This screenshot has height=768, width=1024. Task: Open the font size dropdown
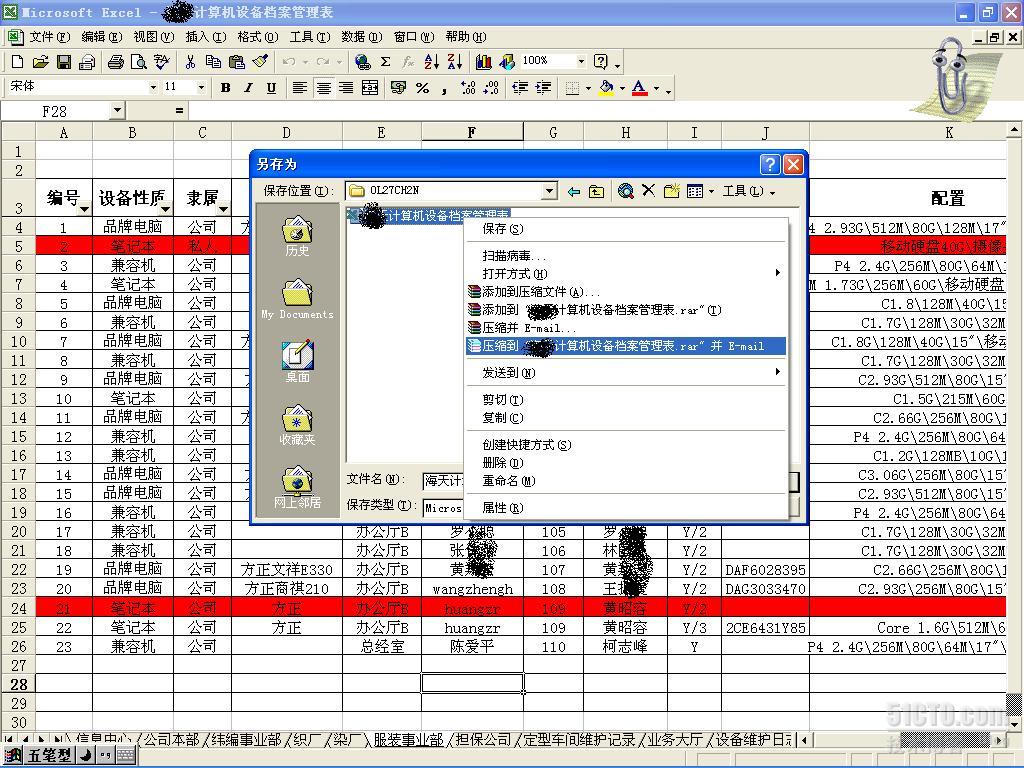click(200, 87)
